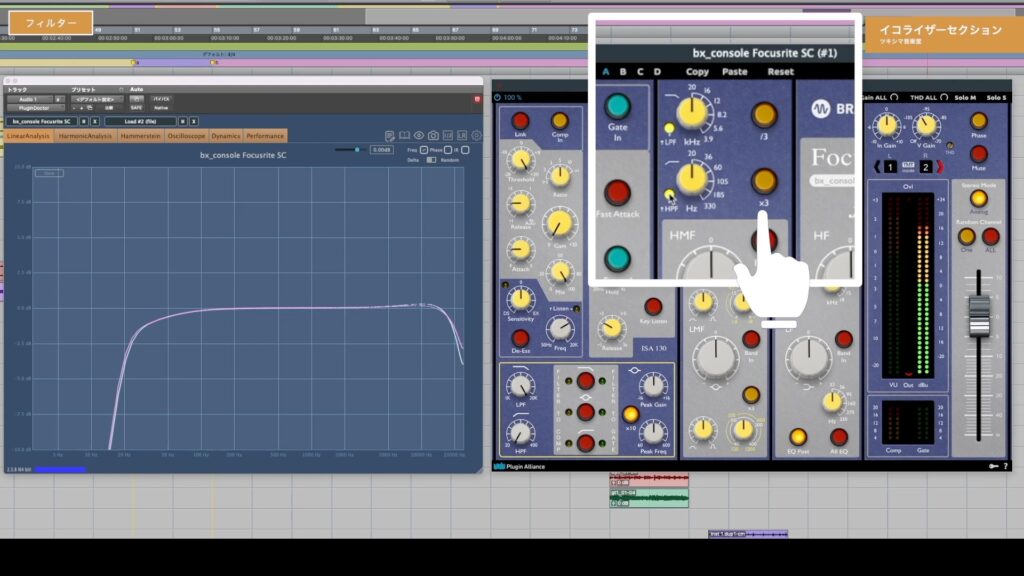The height and width of the screenshot is (576, 1024).
Task: Open the manual book icon in Plugin Doctor
Action: (x=404, y=136)
